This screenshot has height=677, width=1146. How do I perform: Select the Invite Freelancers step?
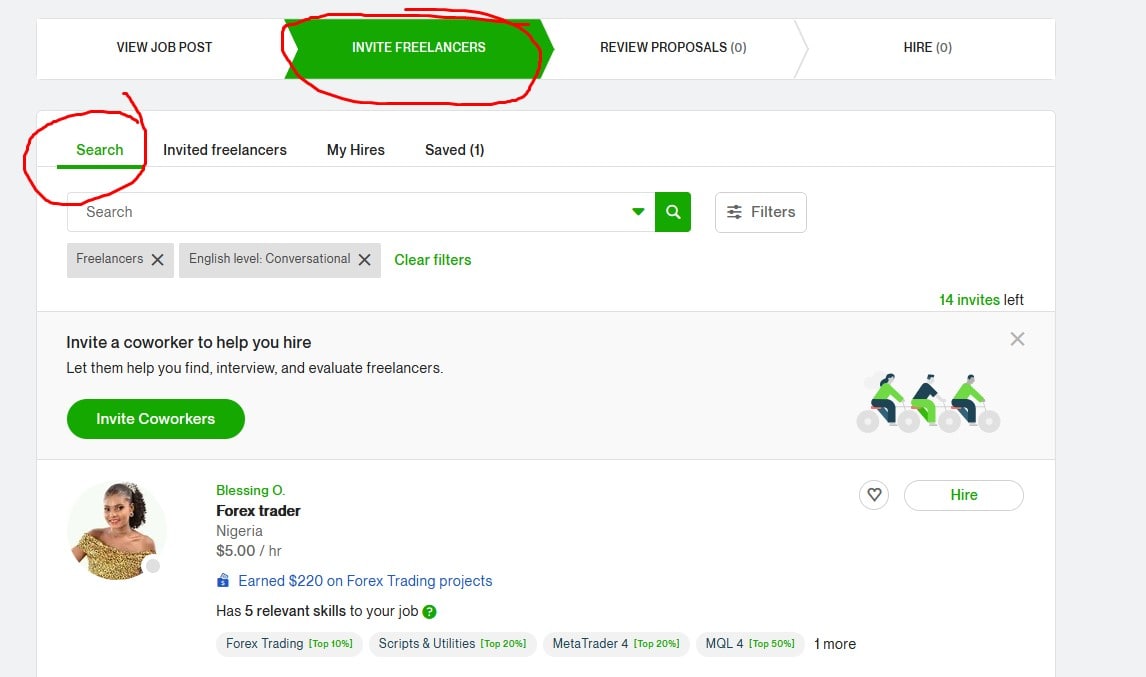point(419,48)
